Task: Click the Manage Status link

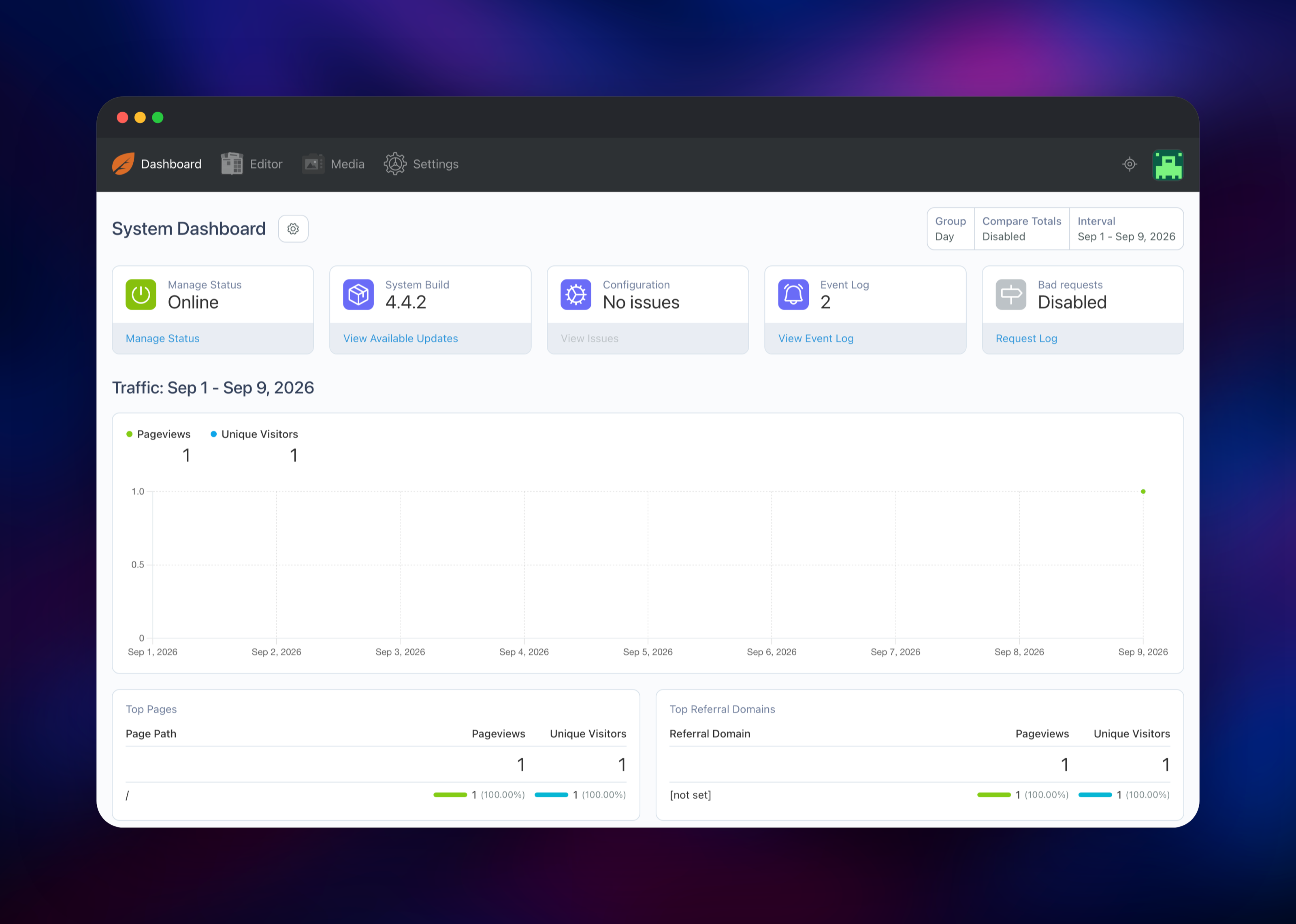Action: click(x=163, y=339)
